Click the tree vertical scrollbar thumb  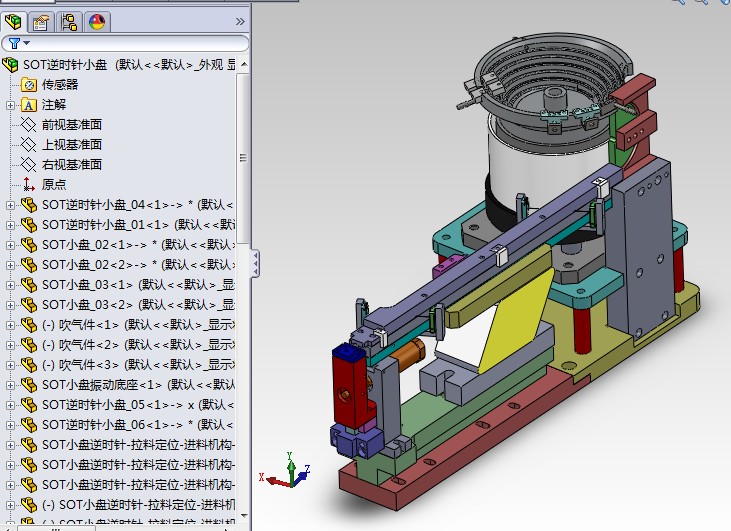(243, 158)
